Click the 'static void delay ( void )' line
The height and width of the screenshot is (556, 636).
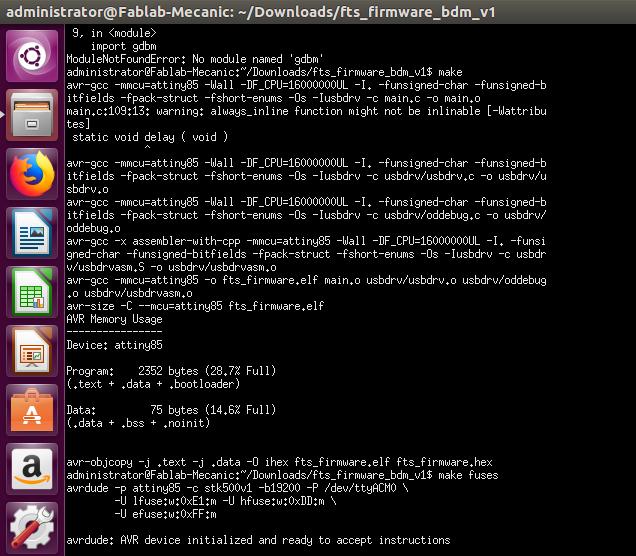point(150,137)
